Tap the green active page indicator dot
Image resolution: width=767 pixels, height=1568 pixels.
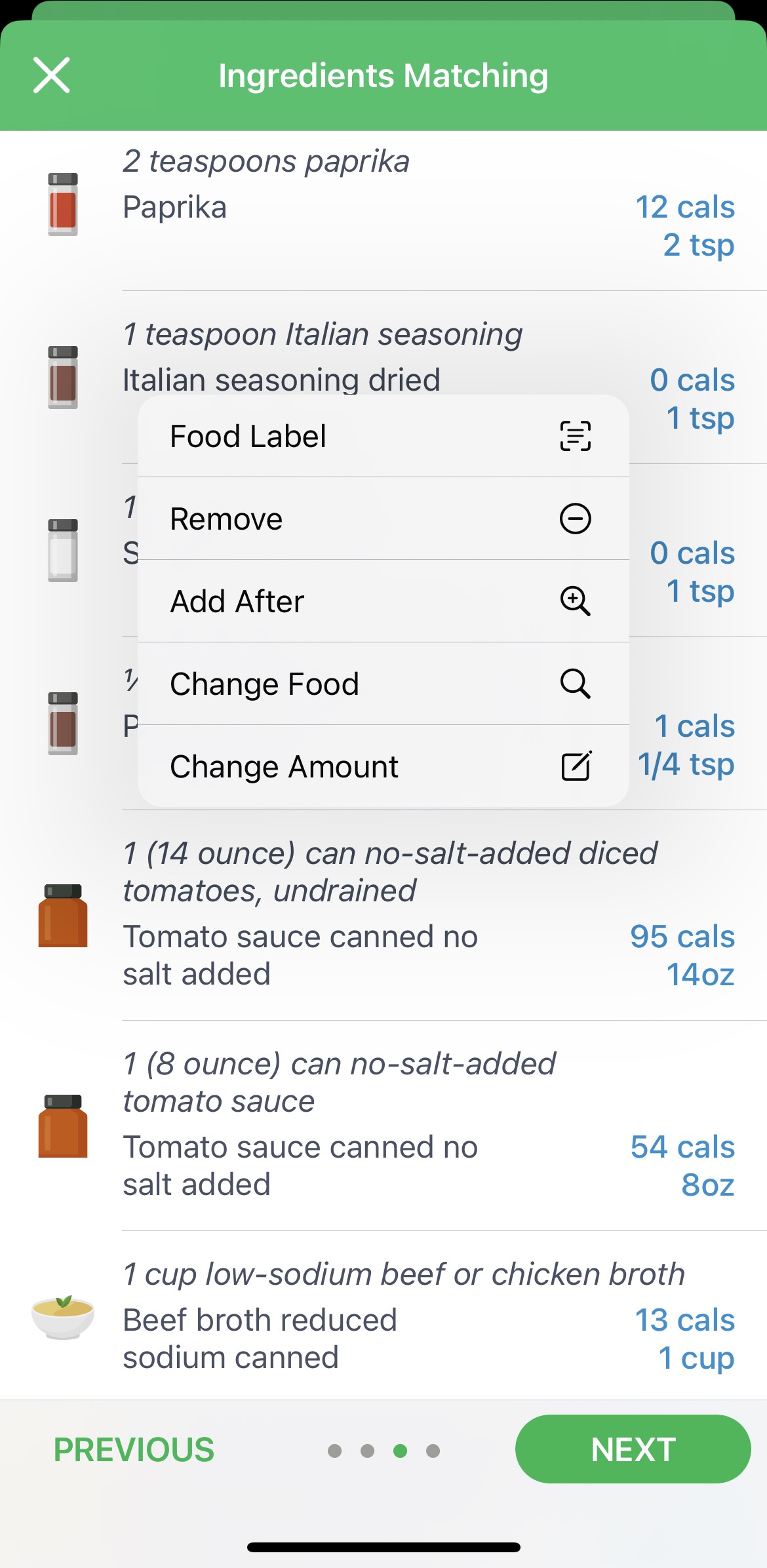click(x=400, y=1451)
